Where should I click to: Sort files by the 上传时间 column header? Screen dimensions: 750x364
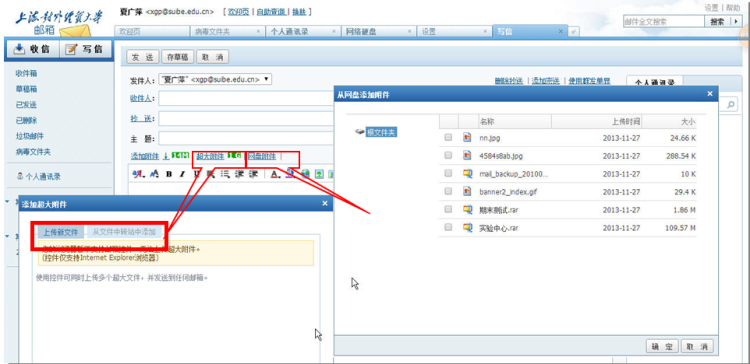(596, 121)
